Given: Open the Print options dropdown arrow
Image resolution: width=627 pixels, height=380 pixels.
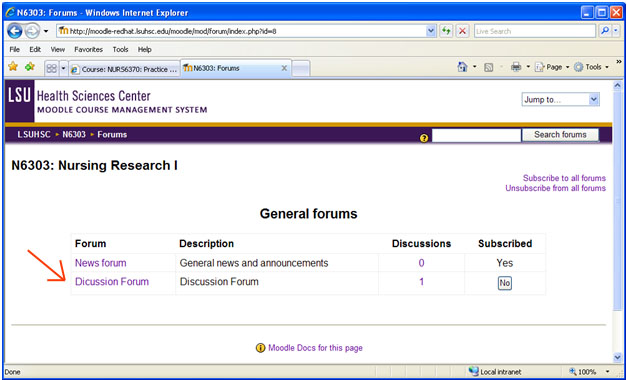Looking at the screenshot, I should 528,67.
